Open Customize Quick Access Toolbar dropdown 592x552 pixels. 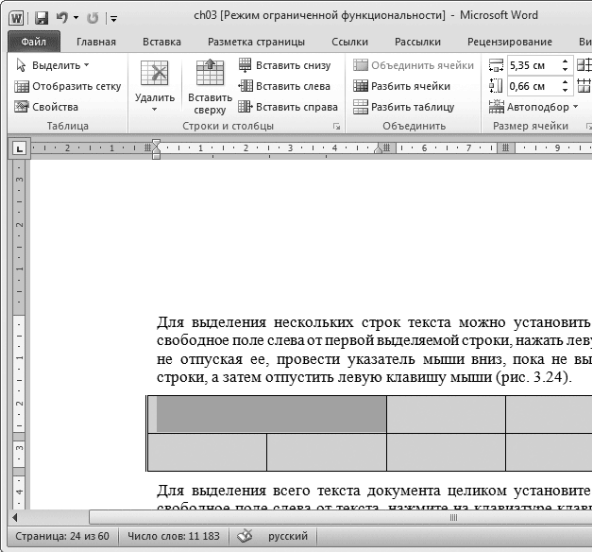point(113,18)
